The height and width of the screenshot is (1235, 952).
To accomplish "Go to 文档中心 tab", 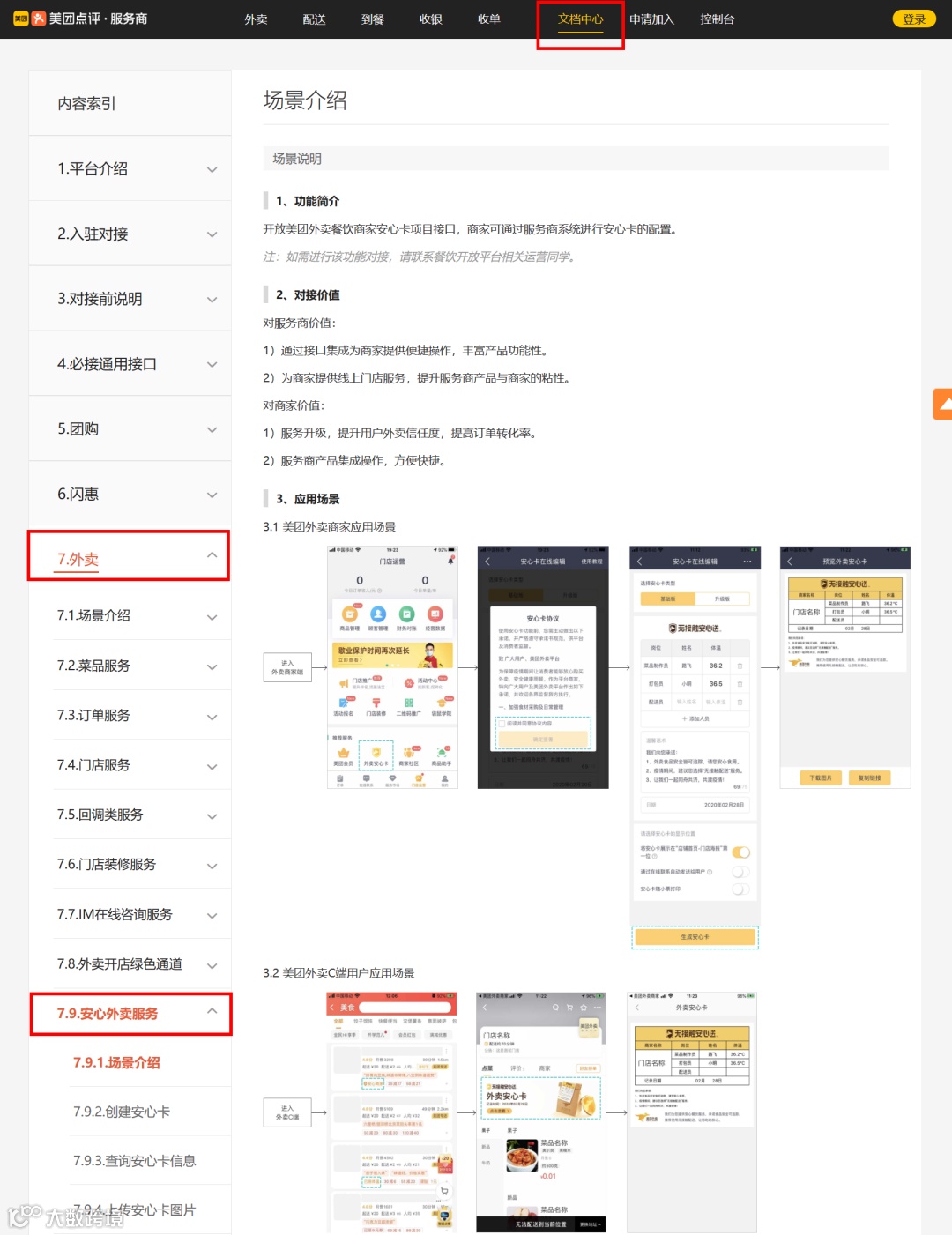I will (x=581, y=19).
